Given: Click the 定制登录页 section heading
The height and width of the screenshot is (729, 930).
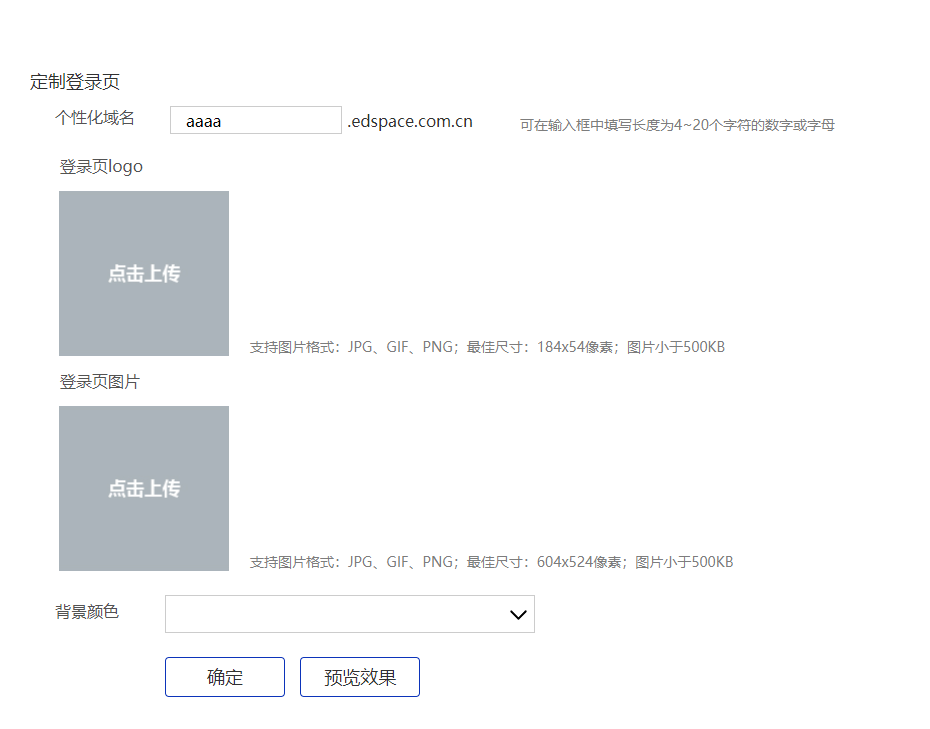Looking at the screenshot, I should coord(75,82).
